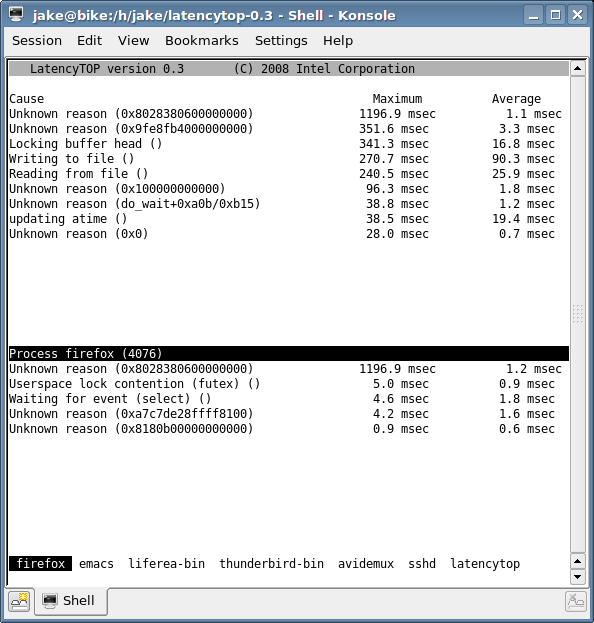Click the scrollbar down arrow at the very bottom

tap(578, 577)
